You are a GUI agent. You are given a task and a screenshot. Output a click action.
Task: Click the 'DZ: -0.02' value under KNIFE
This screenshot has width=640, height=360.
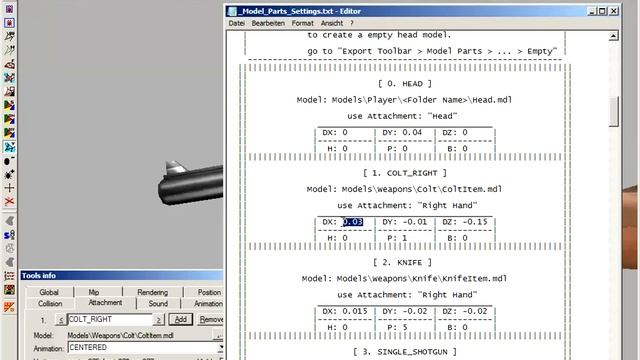[x=464, y=311]
